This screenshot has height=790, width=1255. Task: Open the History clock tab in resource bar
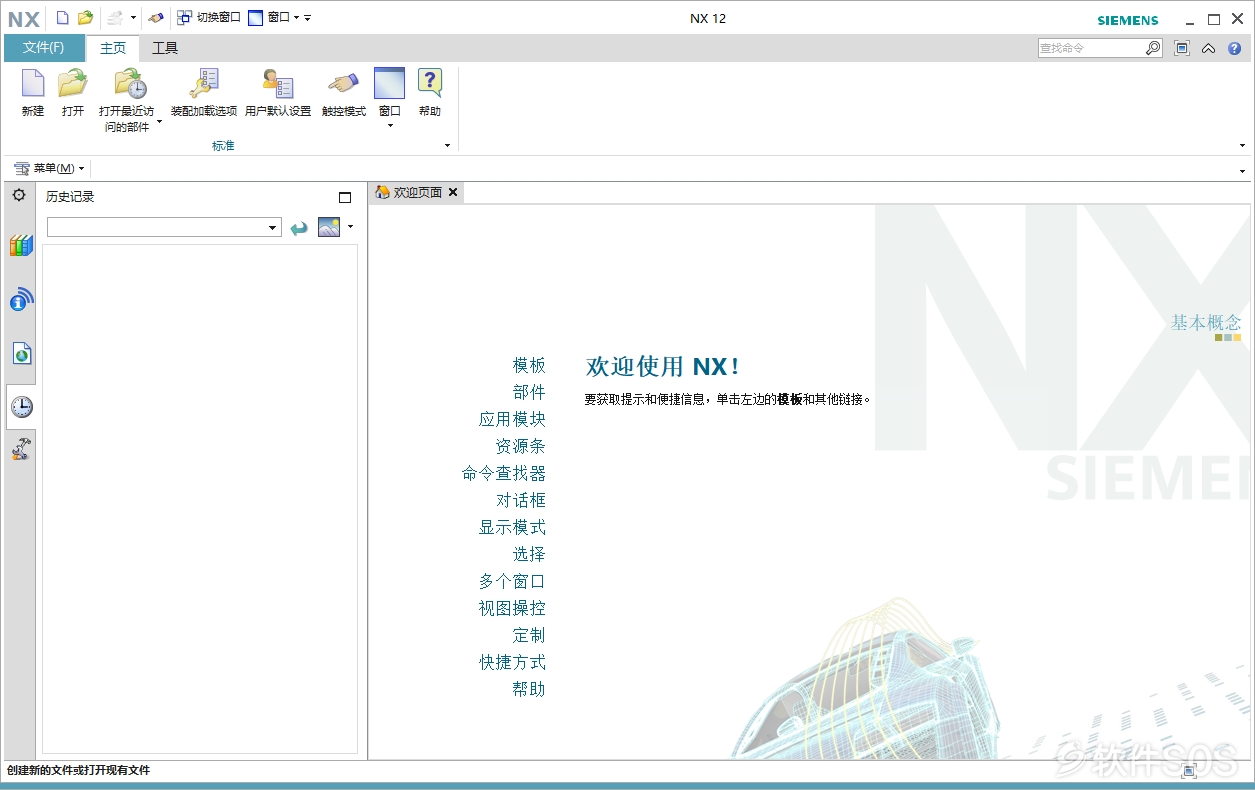click(21, 407)
